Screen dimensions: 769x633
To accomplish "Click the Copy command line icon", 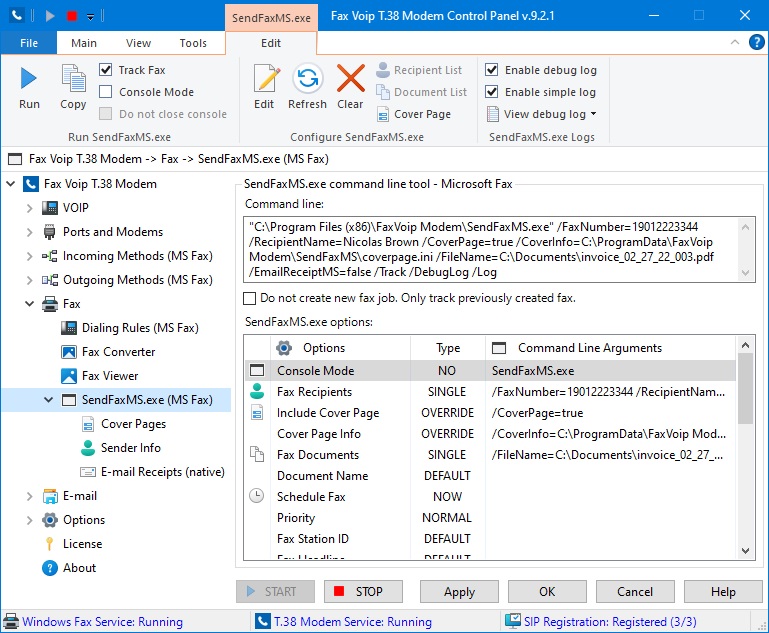I will [x=74, y=78].
